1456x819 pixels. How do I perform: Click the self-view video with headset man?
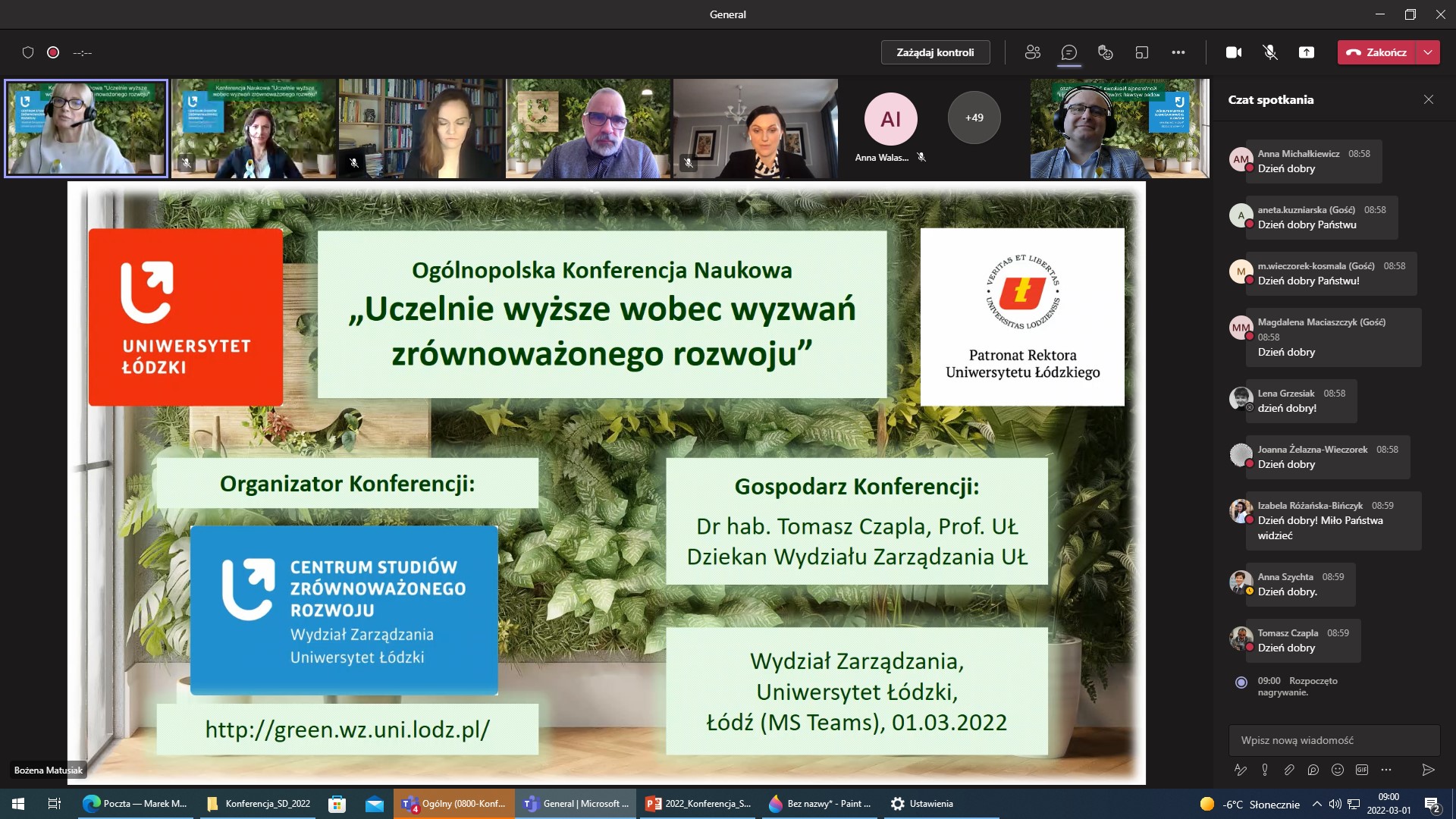tap(1119, 128)
